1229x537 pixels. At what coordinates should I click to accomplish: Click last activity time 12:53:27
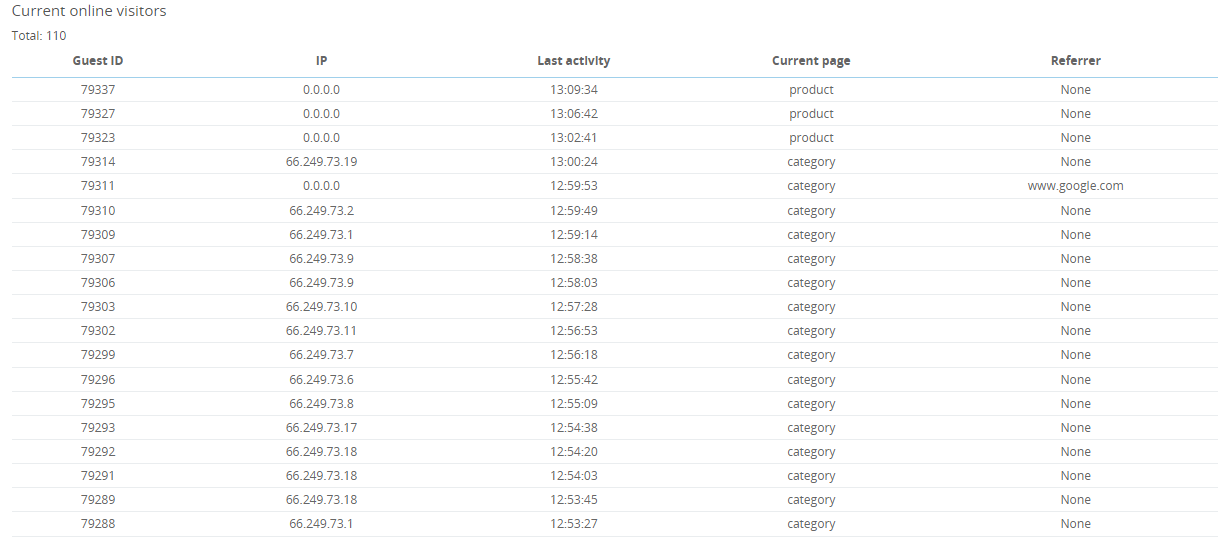(573, 524)
